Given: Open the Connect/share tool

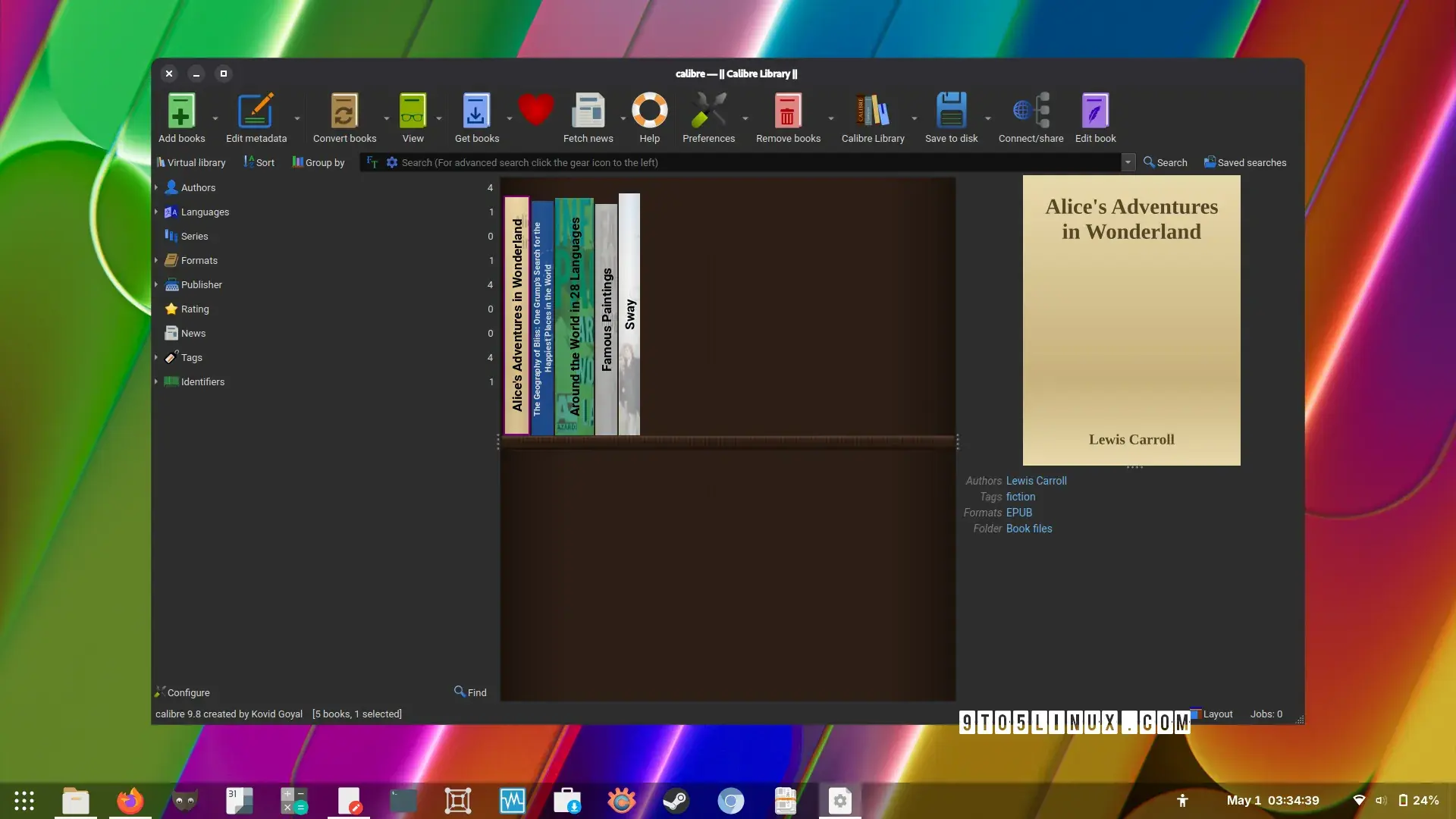Looking at the screenshot, I should point(1031,118).
